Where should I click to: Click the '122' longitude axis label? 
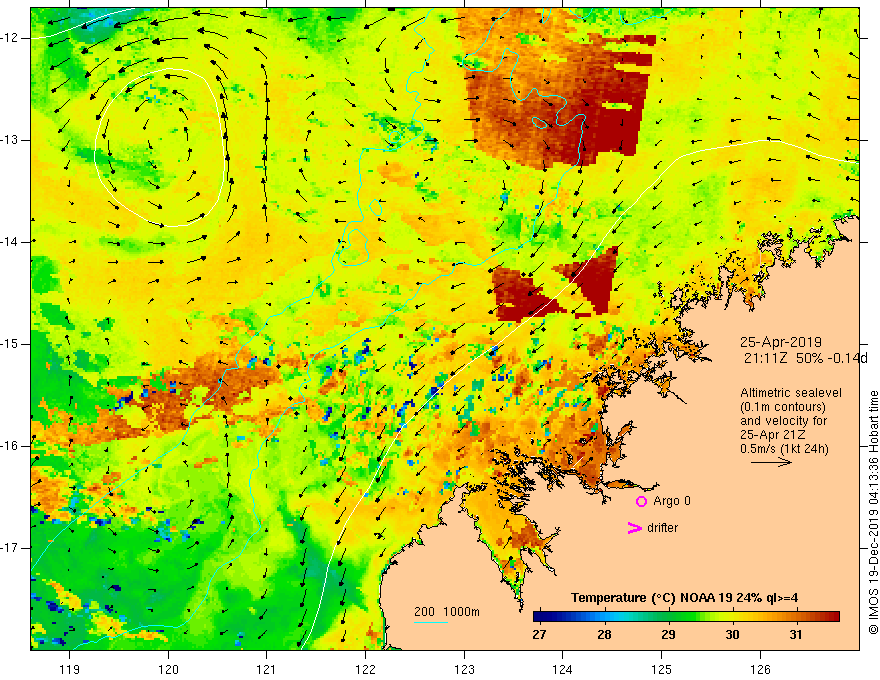[x=365, y=669]
